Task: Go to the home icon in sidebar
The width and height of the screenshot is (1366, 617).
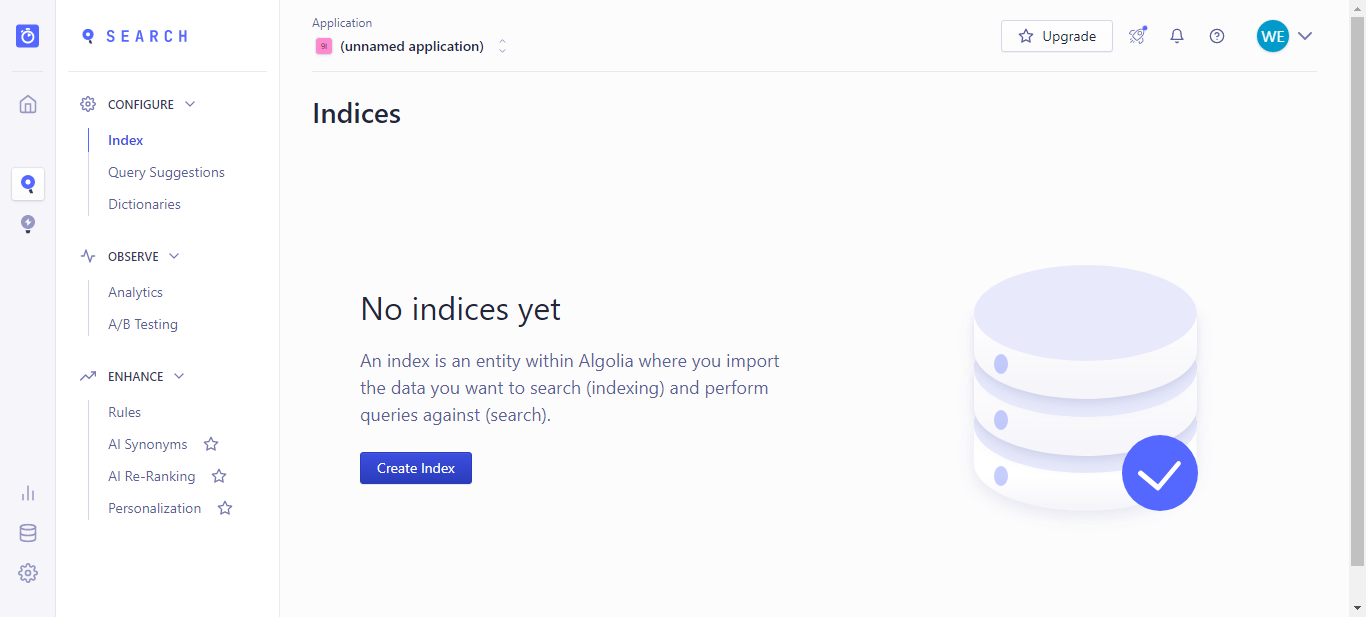Action: [28, 104]
